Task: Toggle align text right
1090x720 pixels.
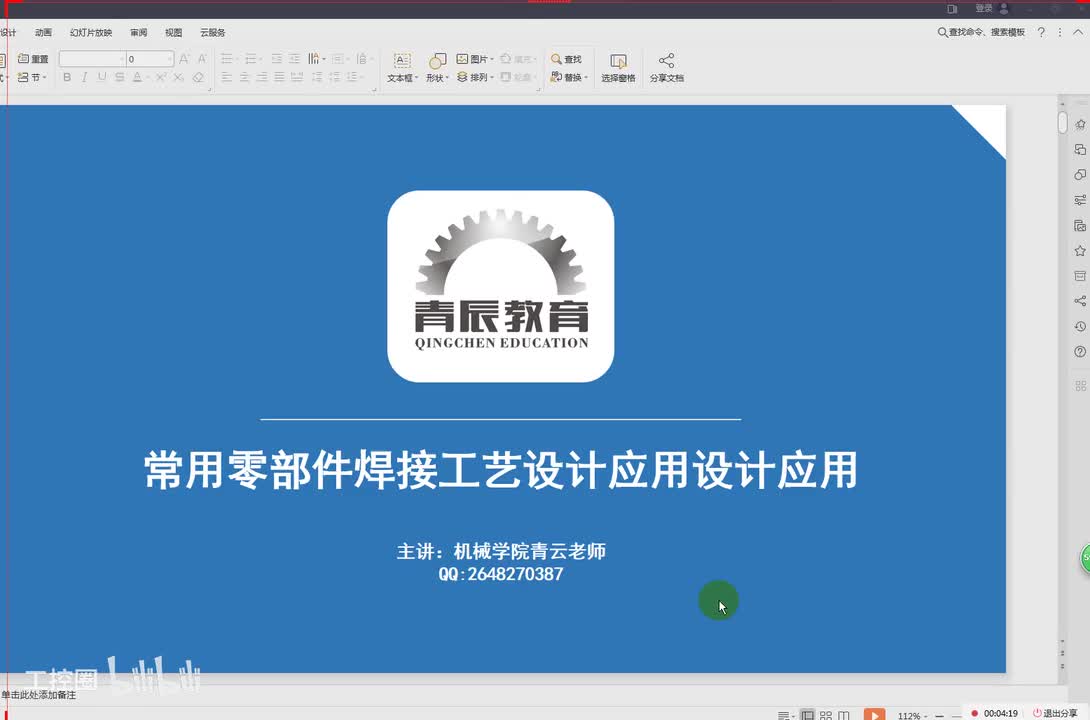Action: (262, 77)
